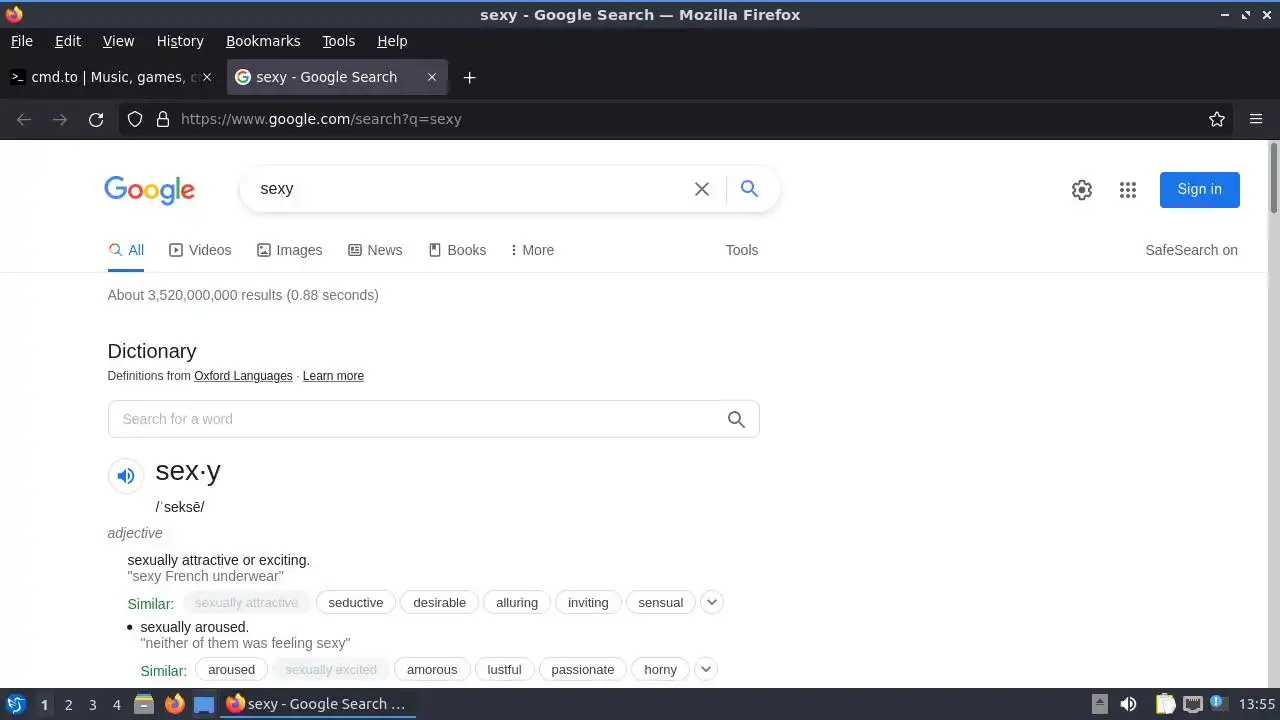Click the lustful synonym chip

pyautogui.click(x=504, y=669)
